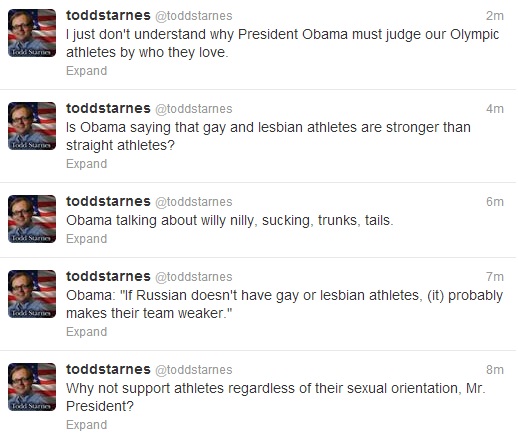Expand the tweet about Olympic athletes love
Image resolution: width=518 pixels, height=439 pixels.
pos(87,71)
